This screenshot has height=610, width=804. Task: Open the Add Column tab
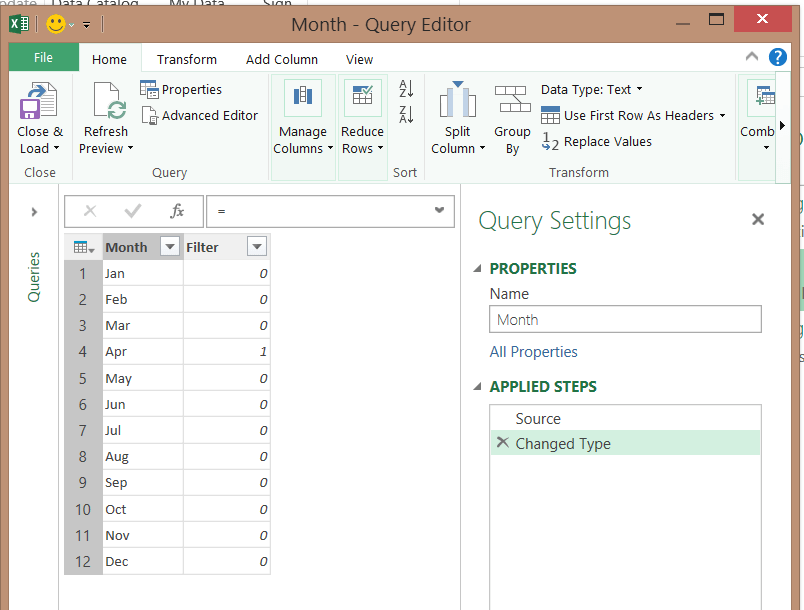coord(282,59)
